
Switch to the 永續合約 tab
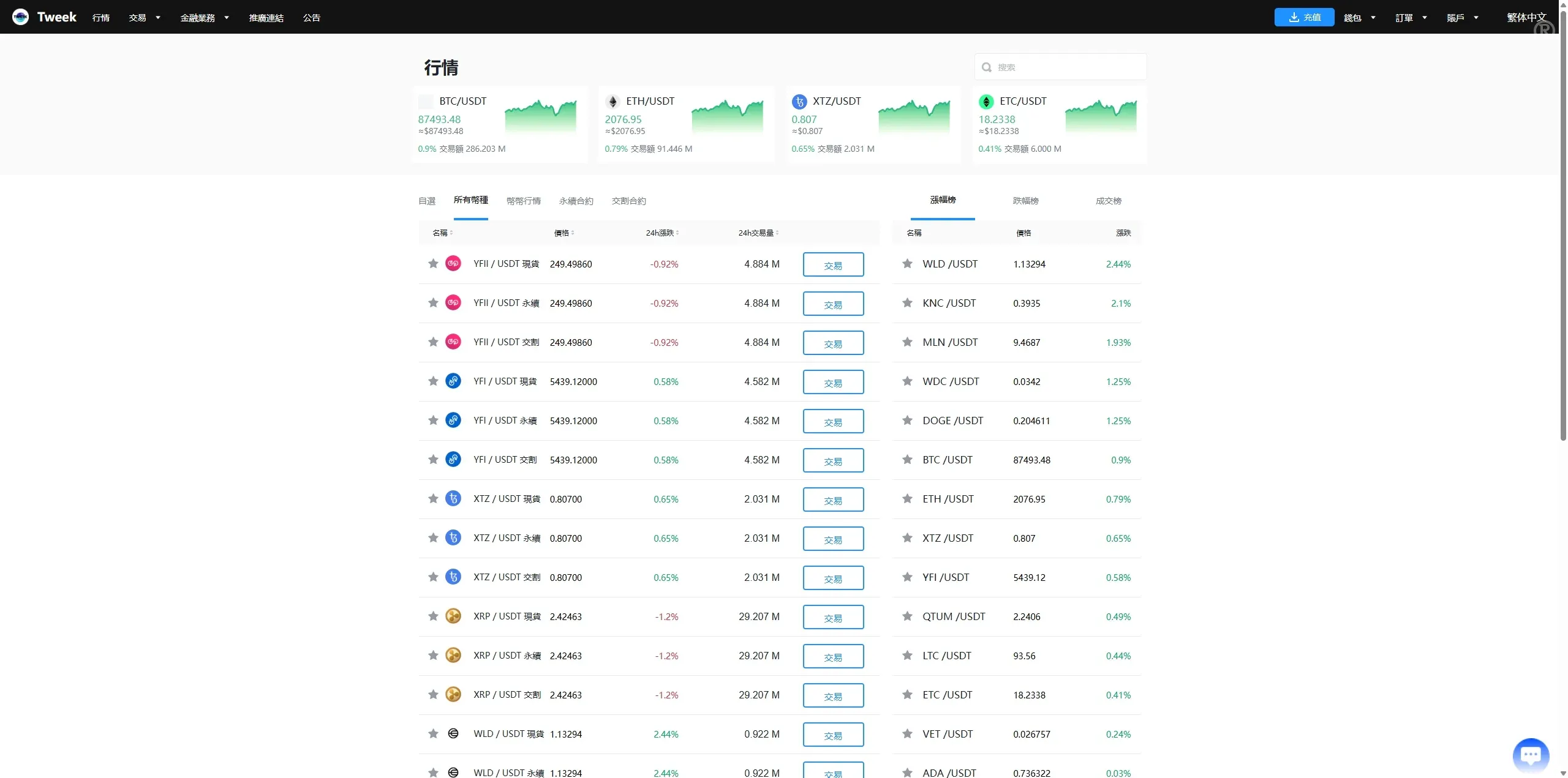576,201
